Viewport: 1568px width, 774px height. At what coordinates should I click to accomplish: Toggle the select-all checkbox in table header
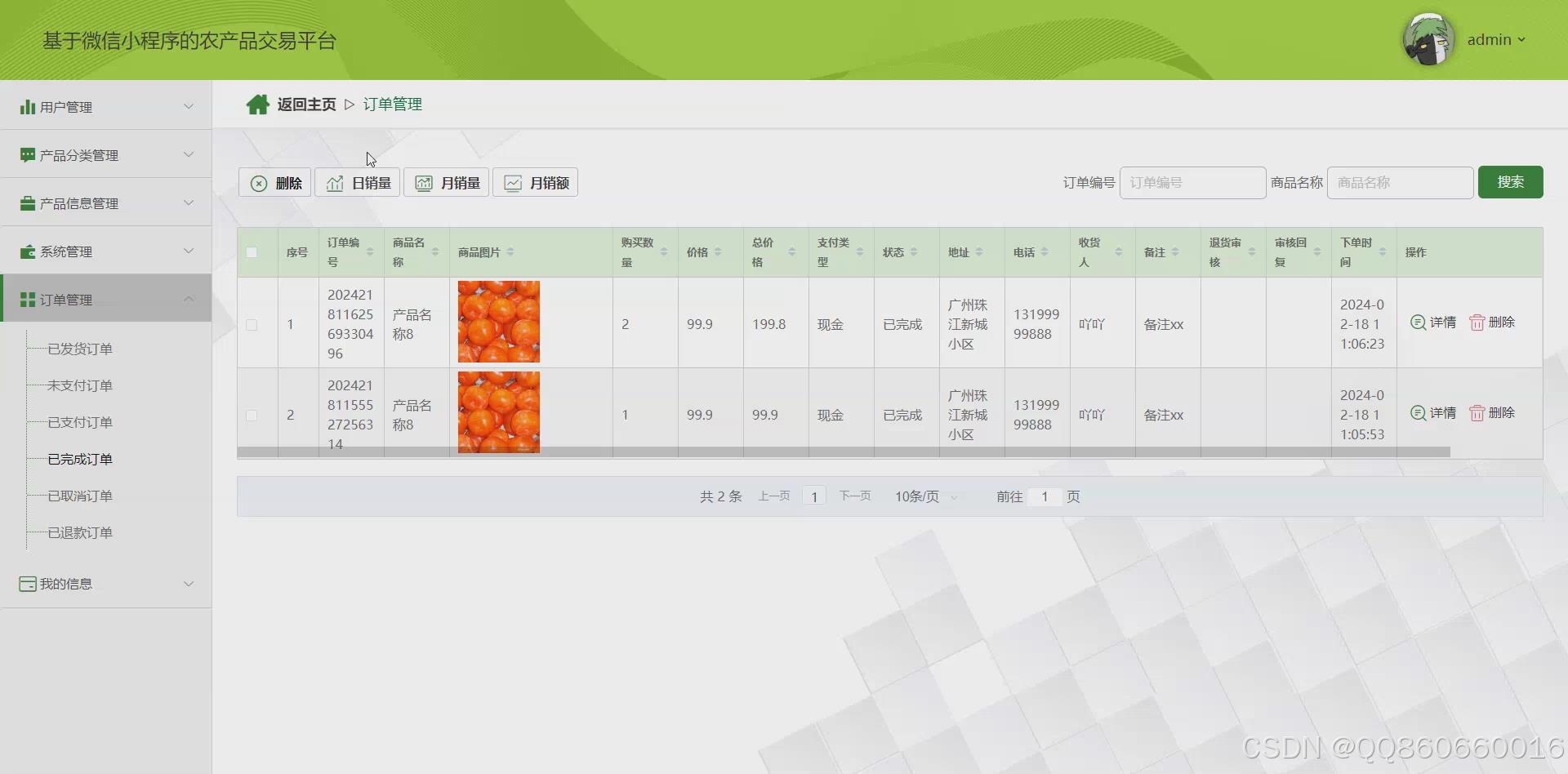pyautogui.click(x=252, y=252)
